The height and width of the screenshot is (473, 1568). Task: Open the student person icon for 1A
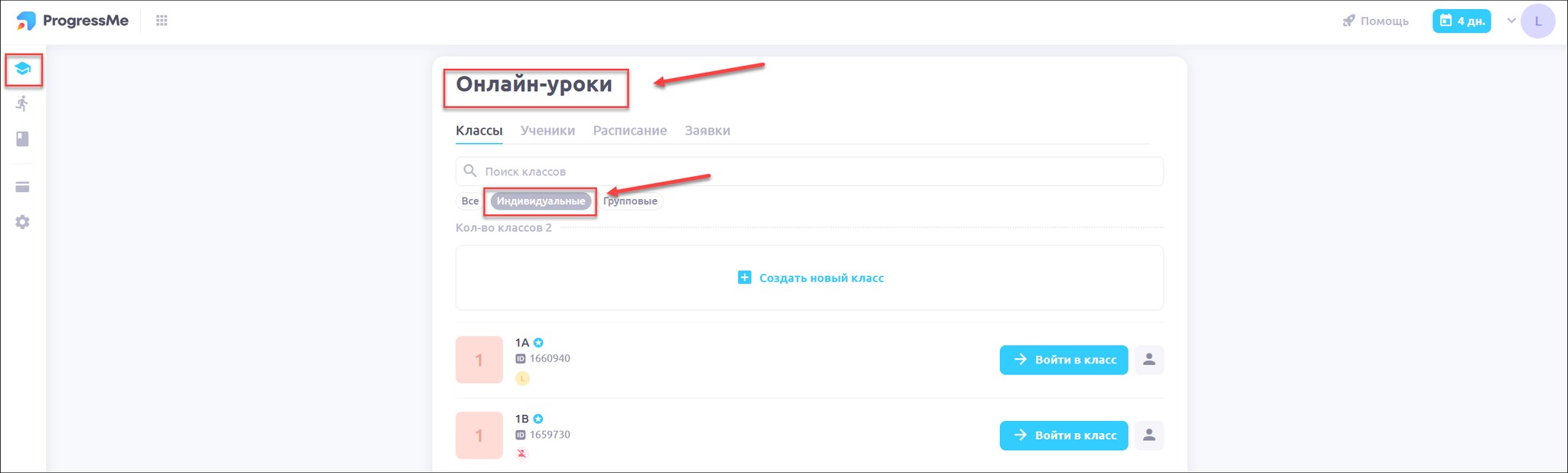point(1149,360)
